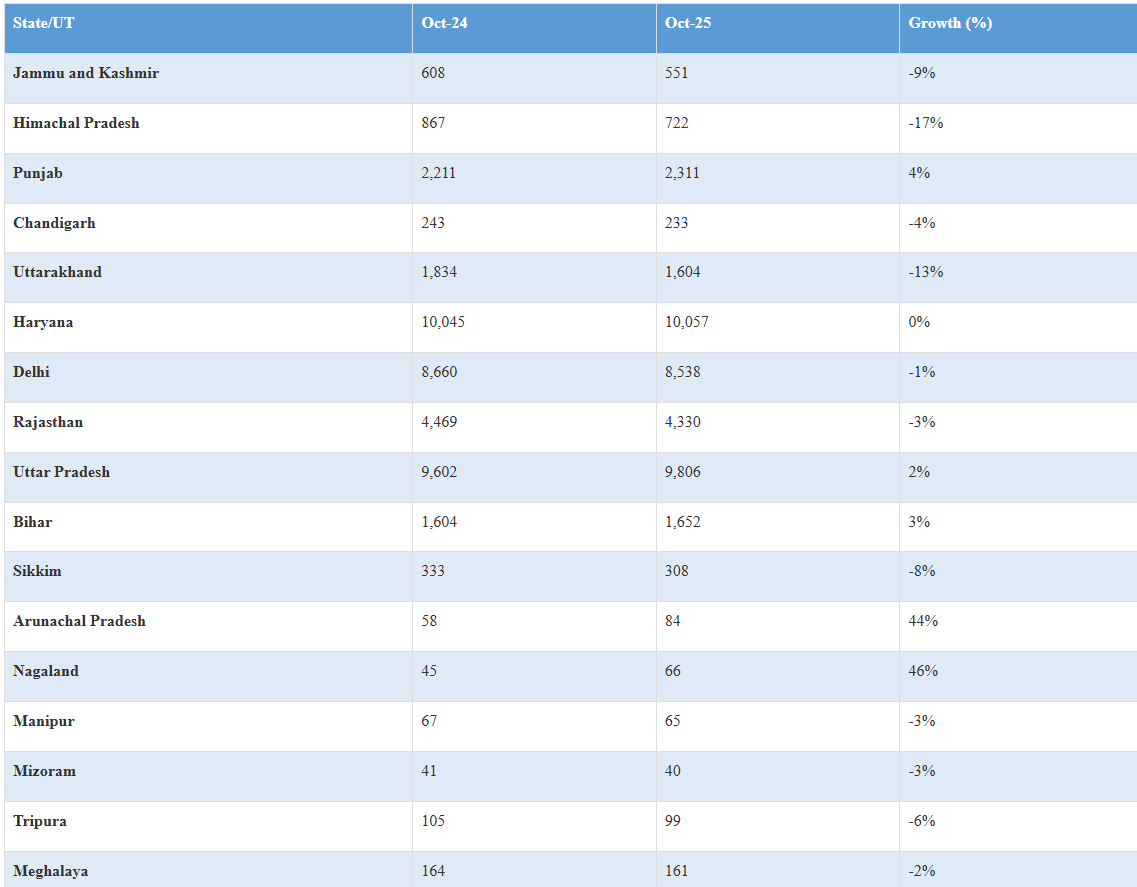Select the Jammu and Kashmir row label
This screenshot has height=887, width=1137.
pyautogui.click(x=86, y=73)
